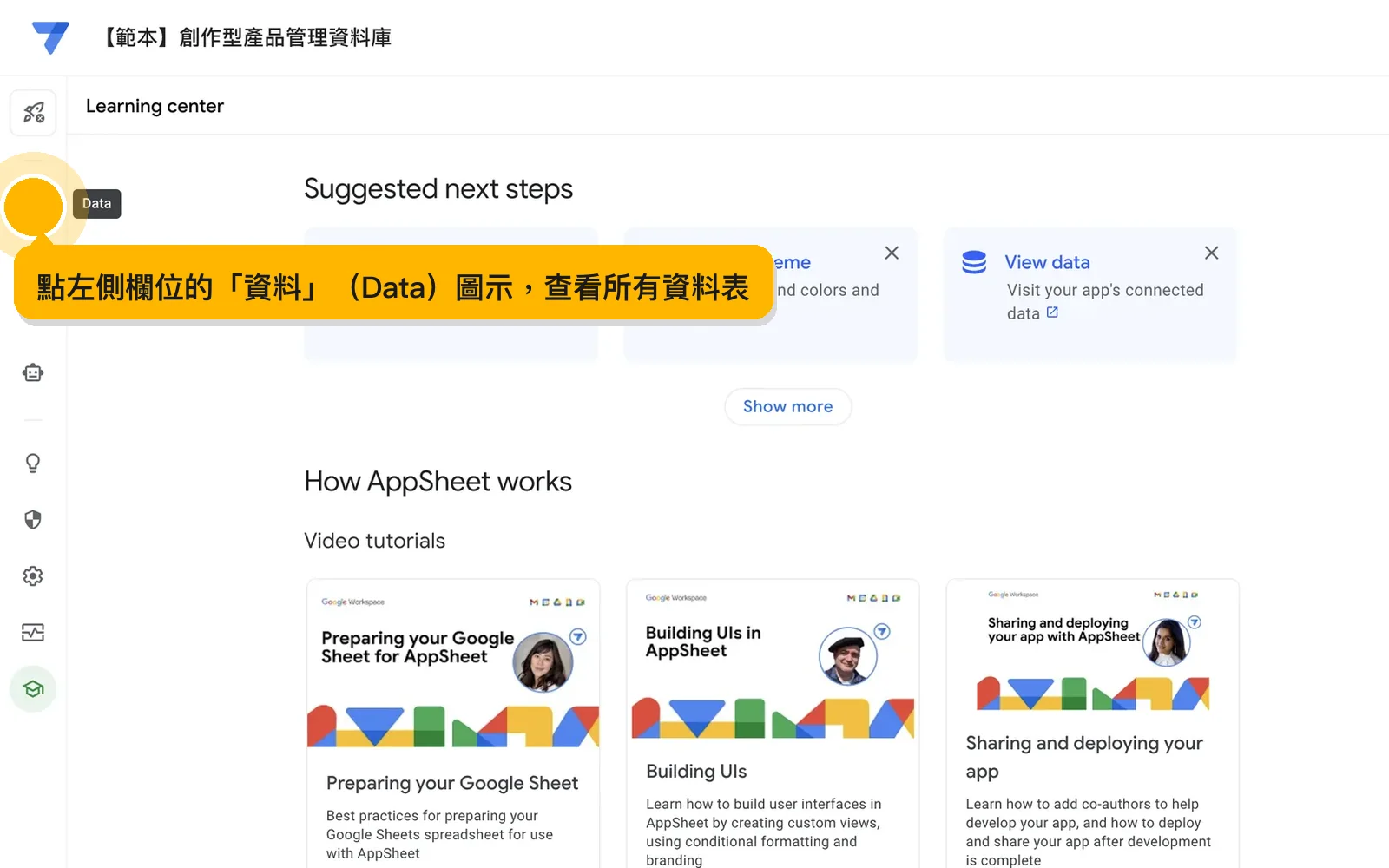This screenshot has width=1389, height=868.
Task: Open the external link icon after 'data'
Action: tap(1052, 312)
